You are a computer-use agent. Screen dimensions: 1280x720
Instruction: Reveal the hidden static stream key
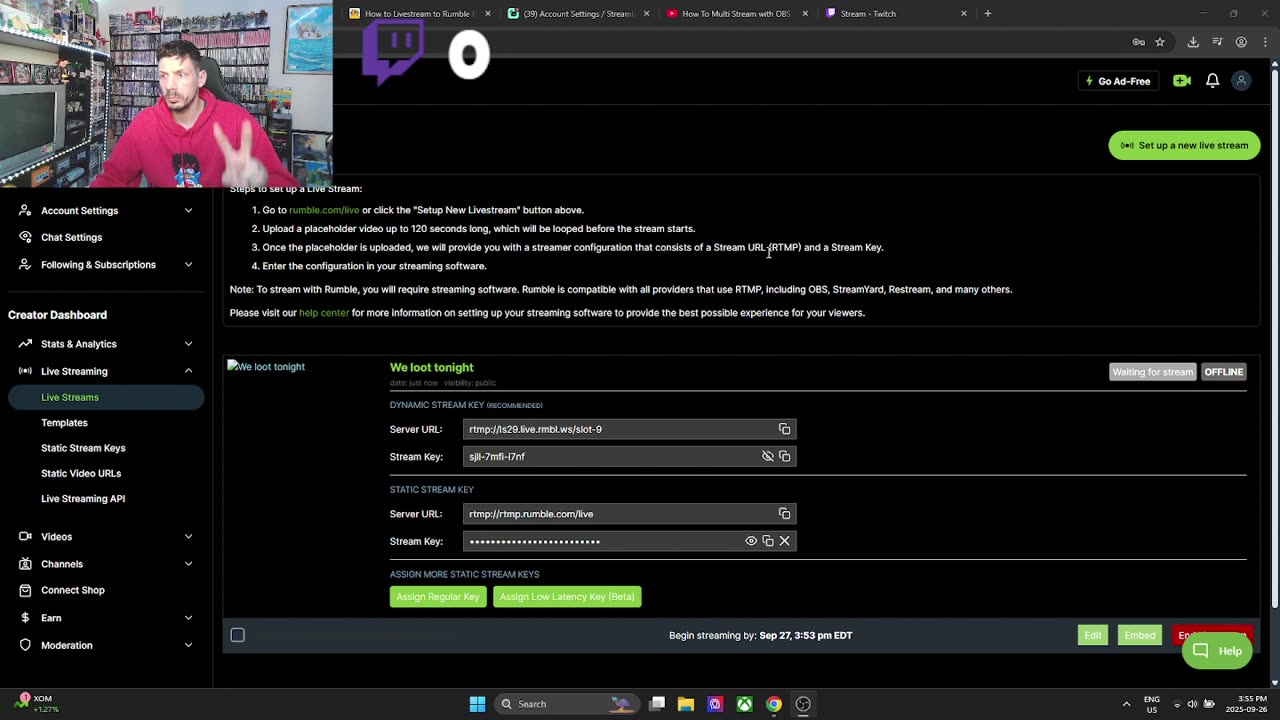751,541
